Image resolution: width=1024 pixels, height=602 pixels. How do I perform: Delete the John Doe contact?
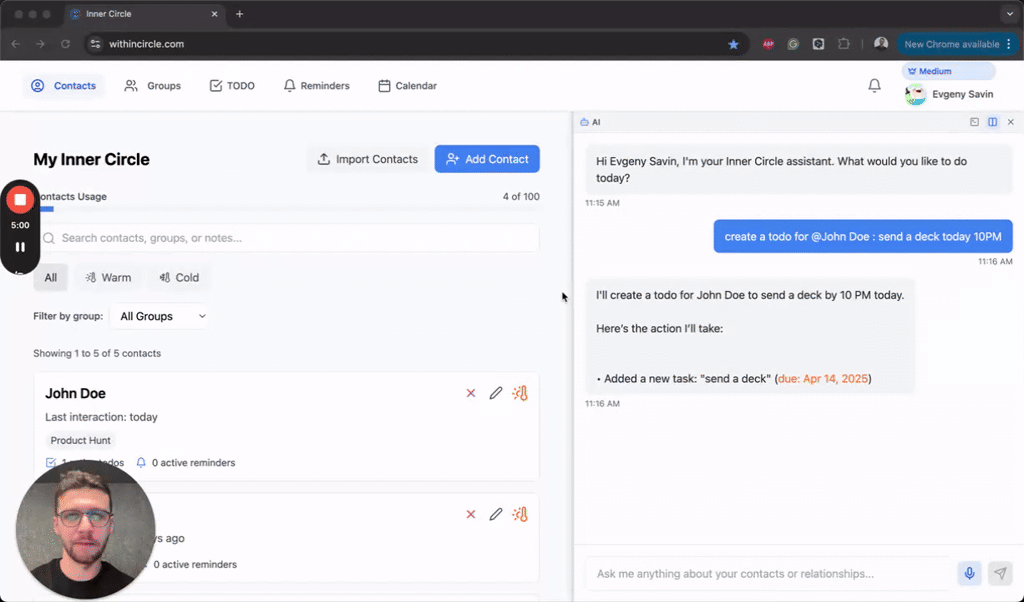(471, 393)
